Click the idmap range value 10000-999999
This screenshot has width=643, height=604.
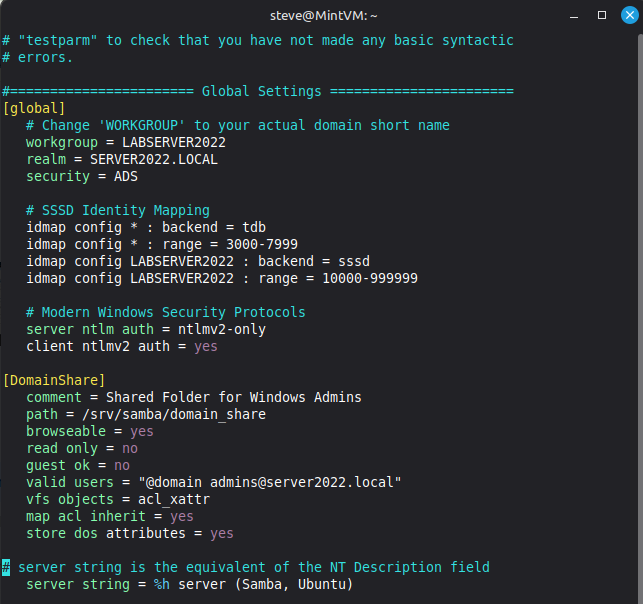click(370, 278)
